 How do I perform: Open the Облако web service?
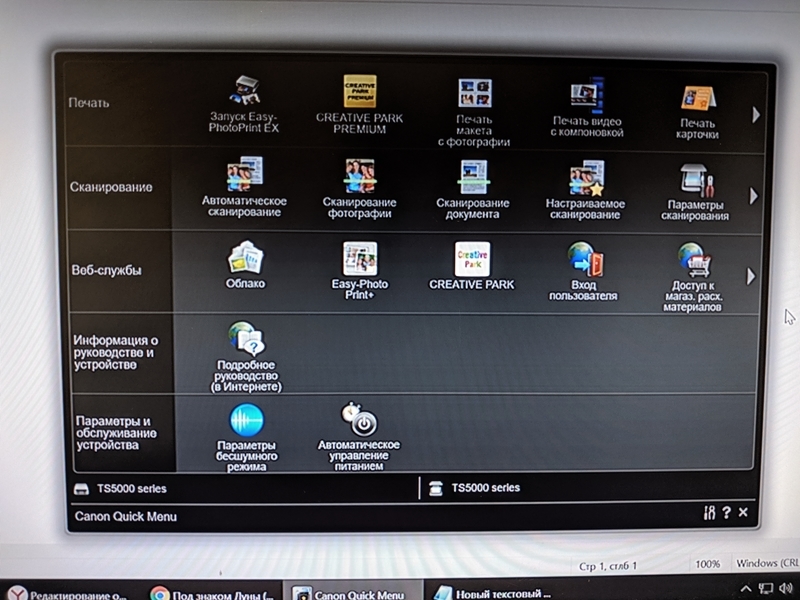coord(245,258)
